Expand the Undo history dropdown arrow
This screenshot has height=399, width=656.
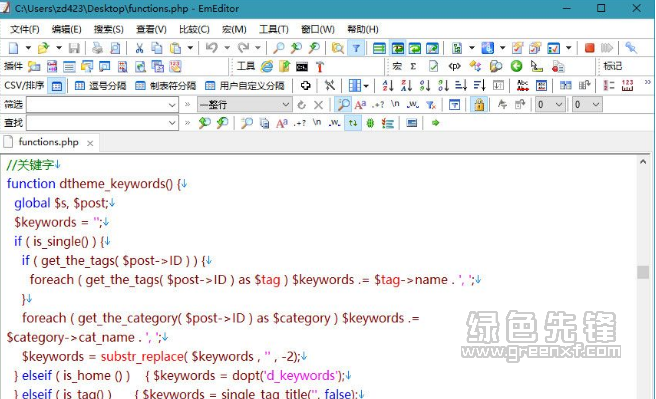click(x=227, y=48)
